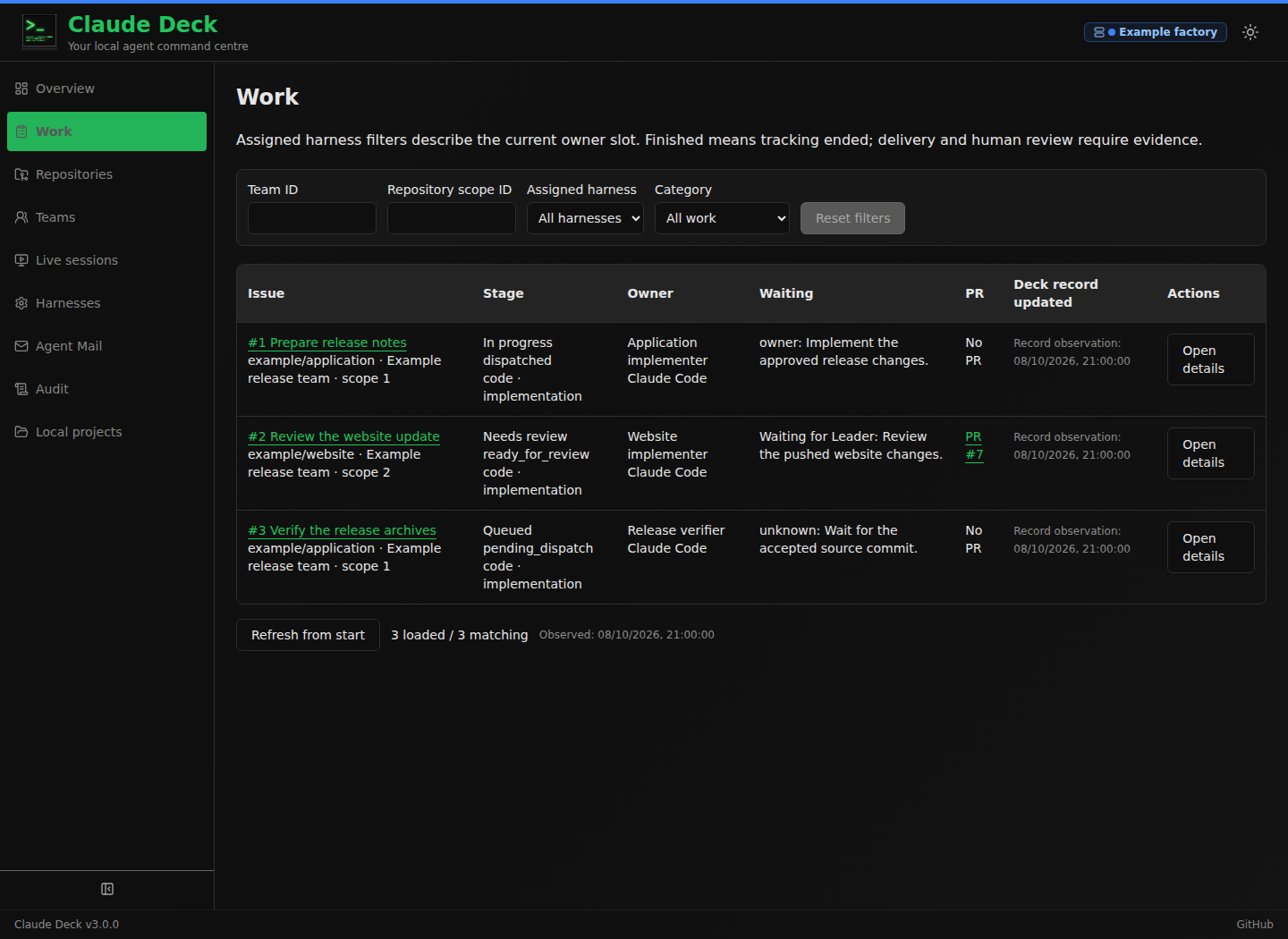Click the Live sessions monitor icon
The image size is (1288, 939).
(21, 260)
